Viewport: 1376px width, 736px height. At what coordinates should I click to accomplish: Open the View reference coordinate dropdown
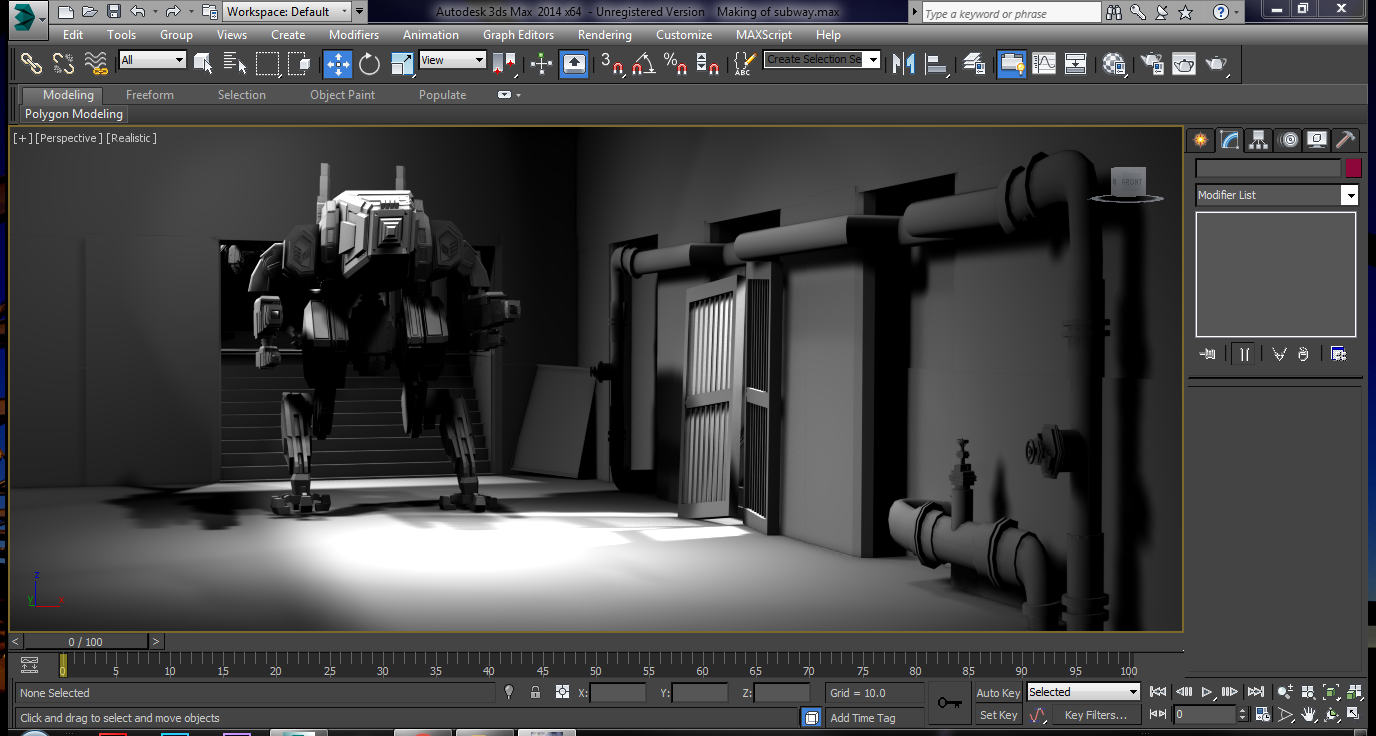coord(452,60)
